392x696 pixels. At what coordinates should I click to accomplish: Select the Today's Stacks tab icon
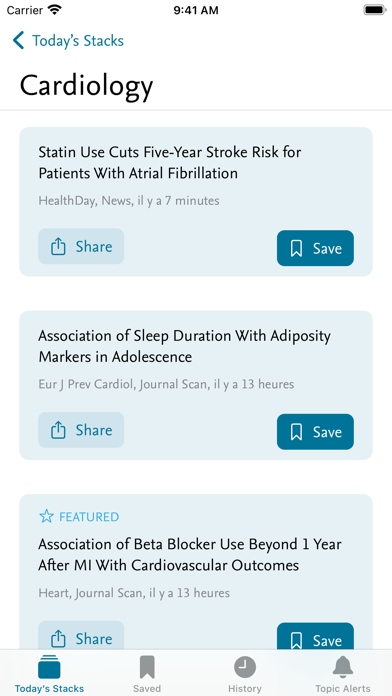[x=49, y=667]
